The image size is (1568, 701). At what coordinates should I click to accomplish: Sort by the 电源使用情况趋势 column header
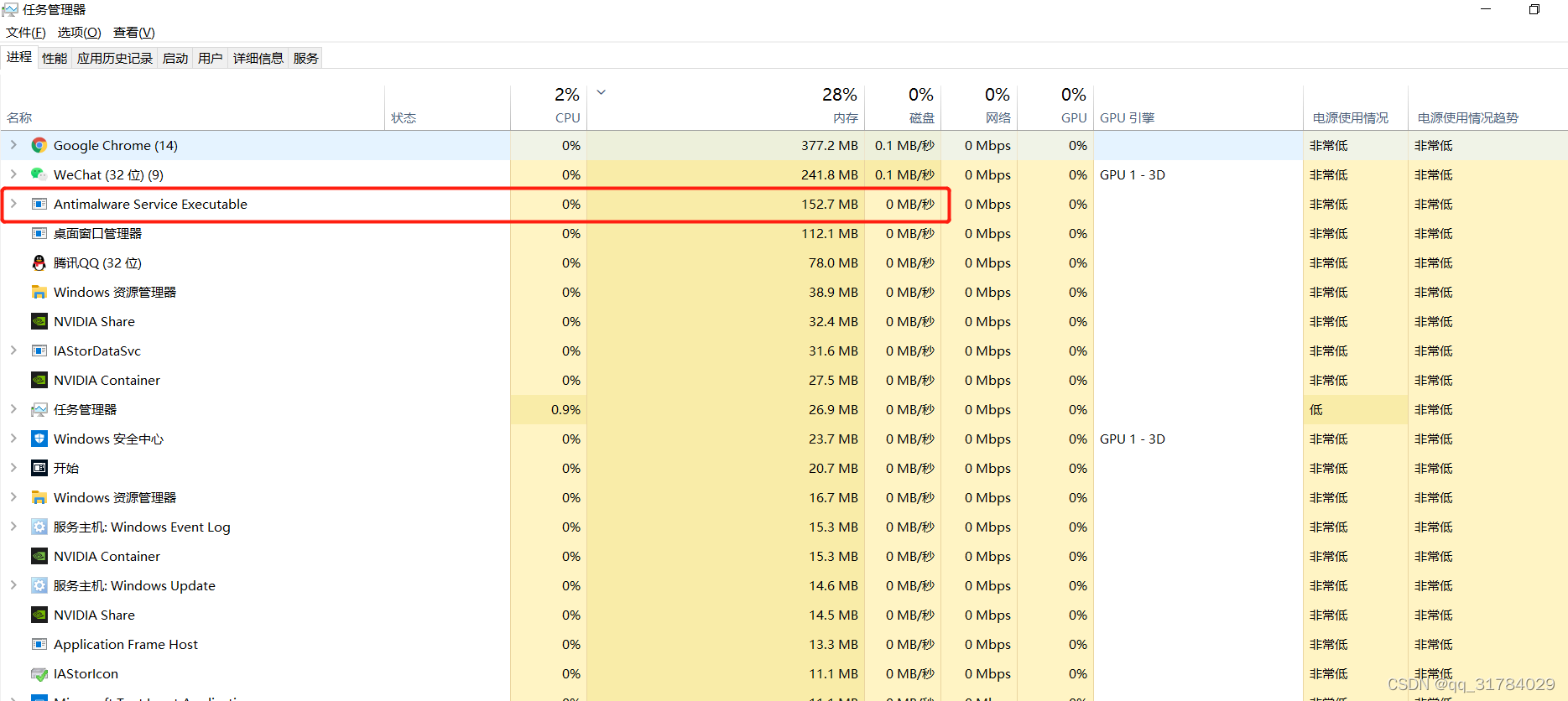pos(1488,107)
